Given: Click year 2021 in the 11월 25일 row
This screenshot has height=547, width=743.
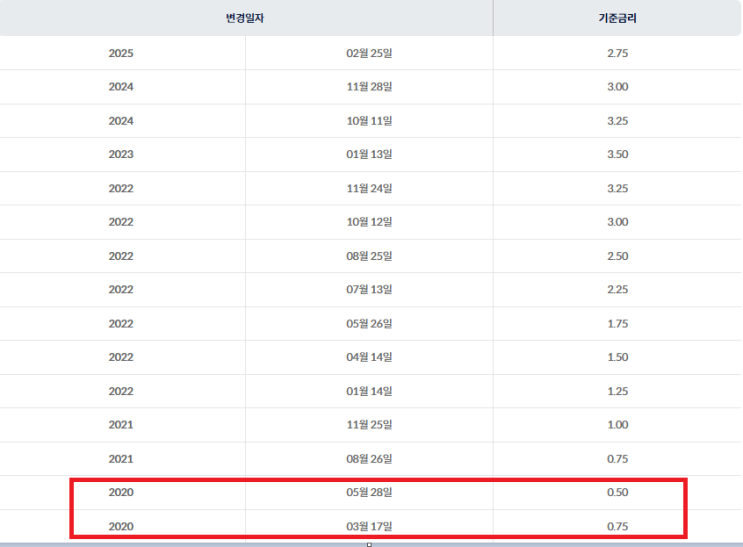Looking at the screenshot, I should [x=121, y=425].
